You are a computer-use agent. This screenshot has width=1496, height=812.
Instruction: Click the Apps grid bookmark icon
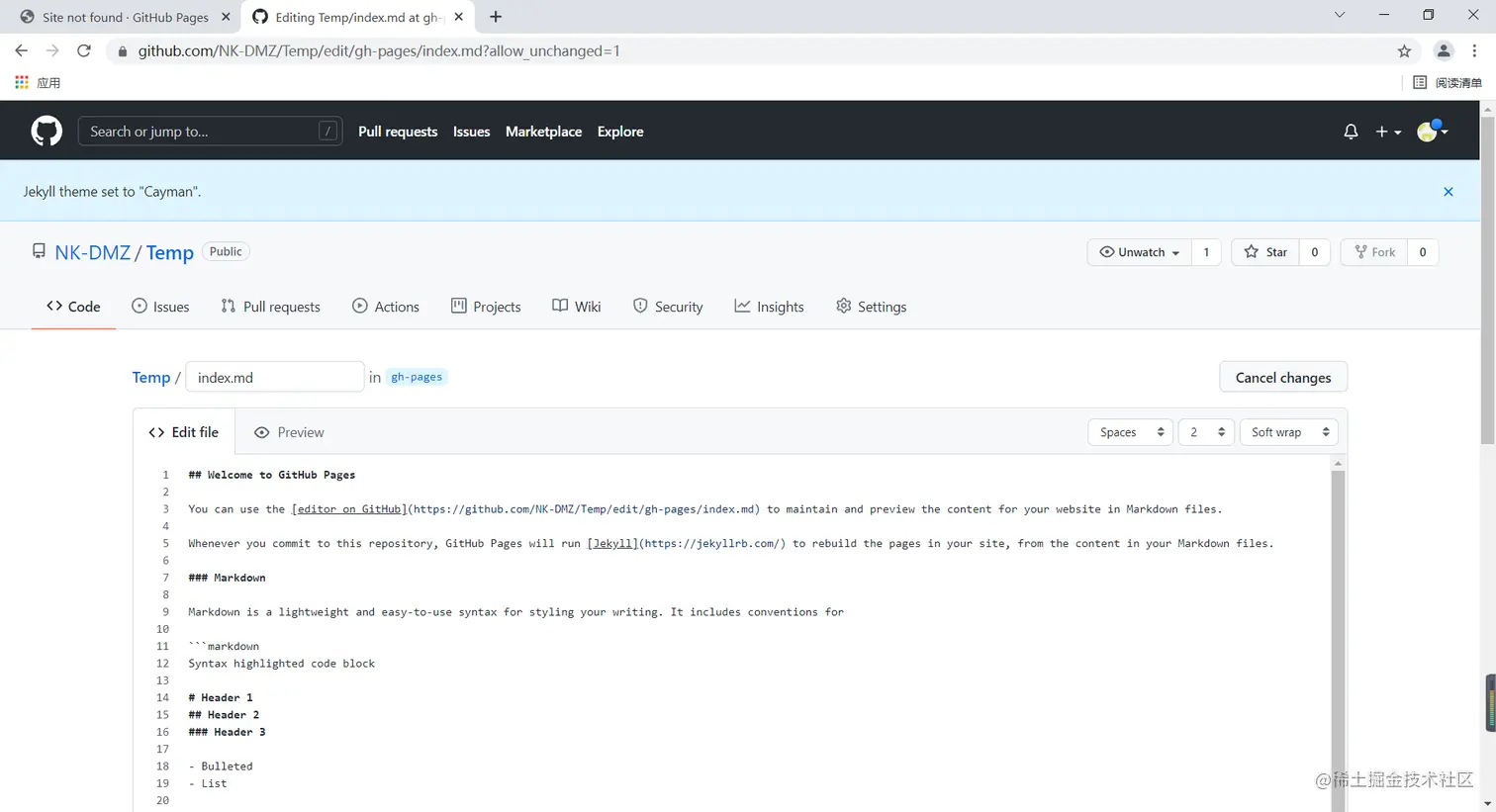coord(22,82)
